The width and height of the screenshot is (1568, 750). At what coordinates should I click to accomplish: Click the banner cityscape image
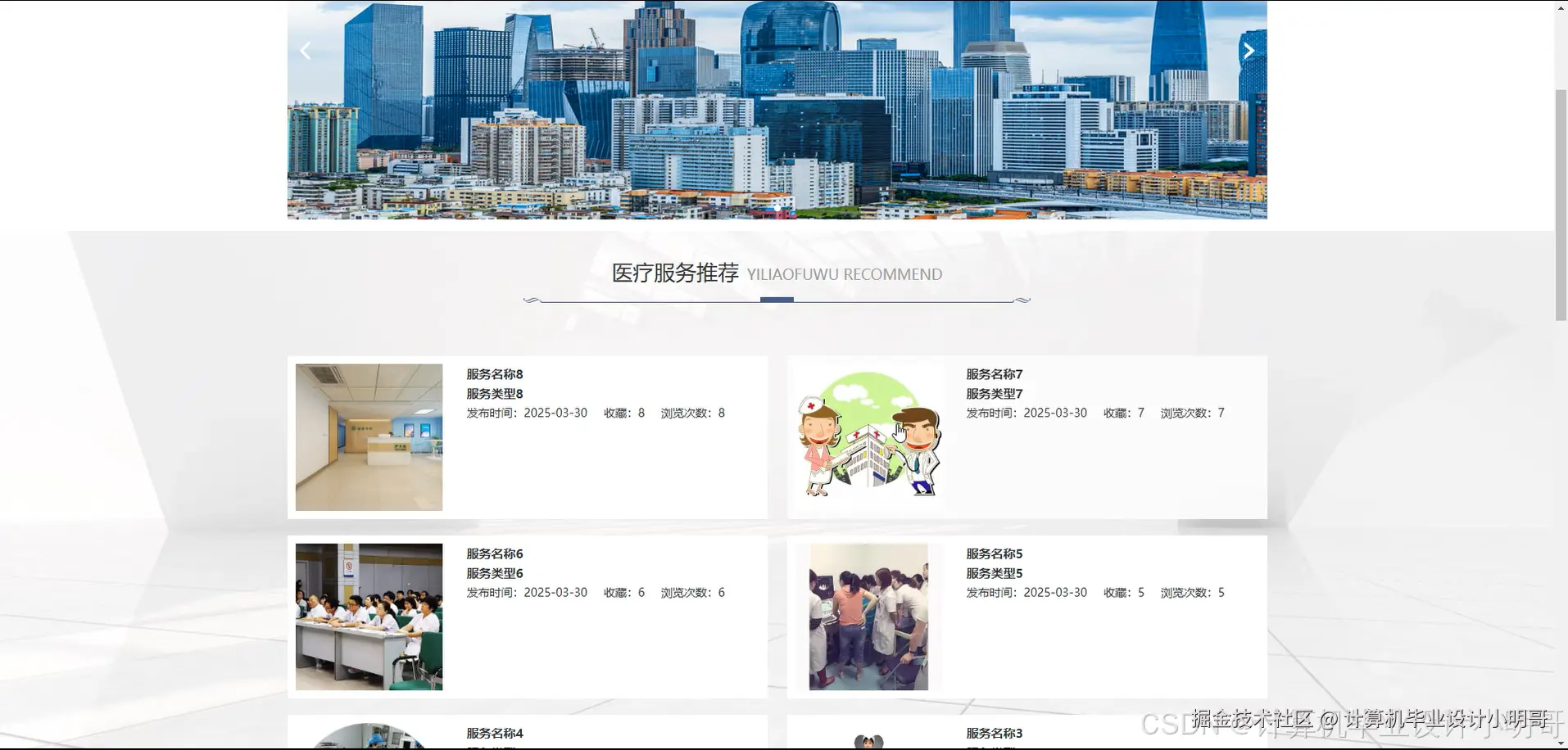pos(777,111)
